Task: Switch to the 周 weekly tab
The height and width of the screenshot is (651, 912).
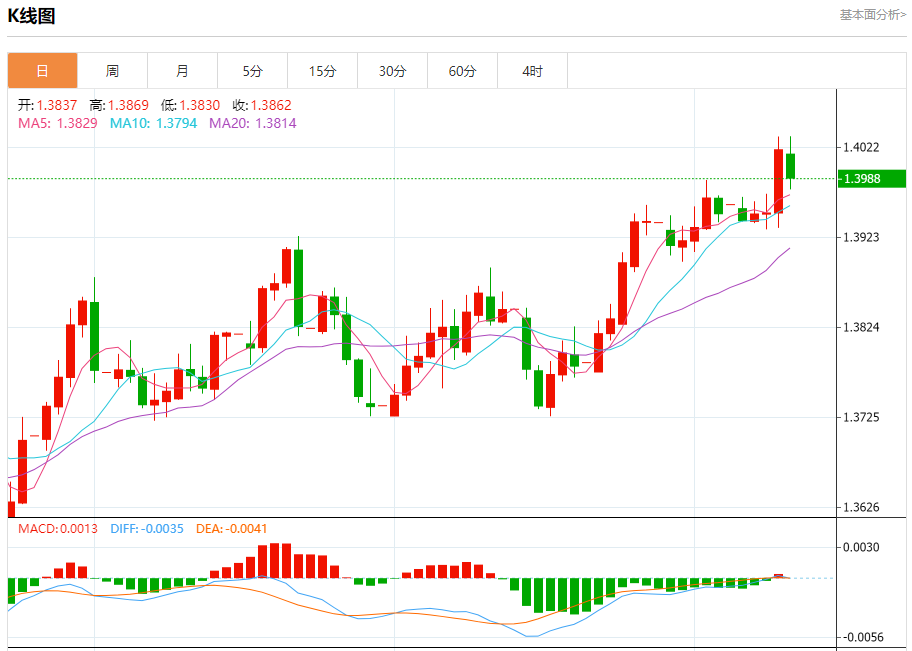Action: click(x=112, y=71)
